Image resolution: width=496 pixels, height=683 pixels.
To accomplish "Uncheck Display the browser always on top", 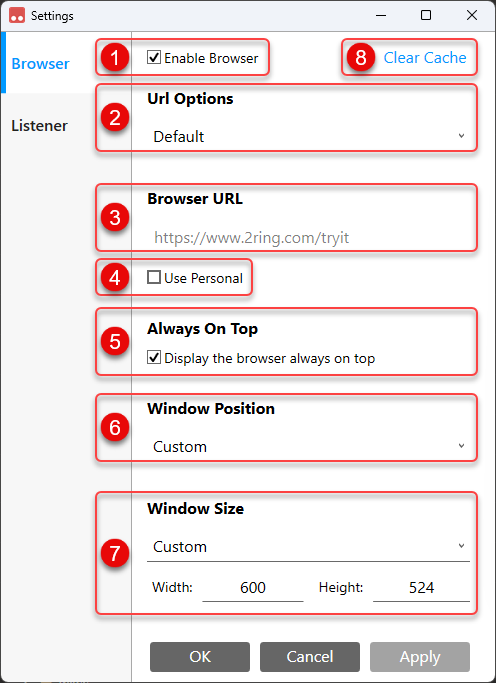I will [154, 358].
